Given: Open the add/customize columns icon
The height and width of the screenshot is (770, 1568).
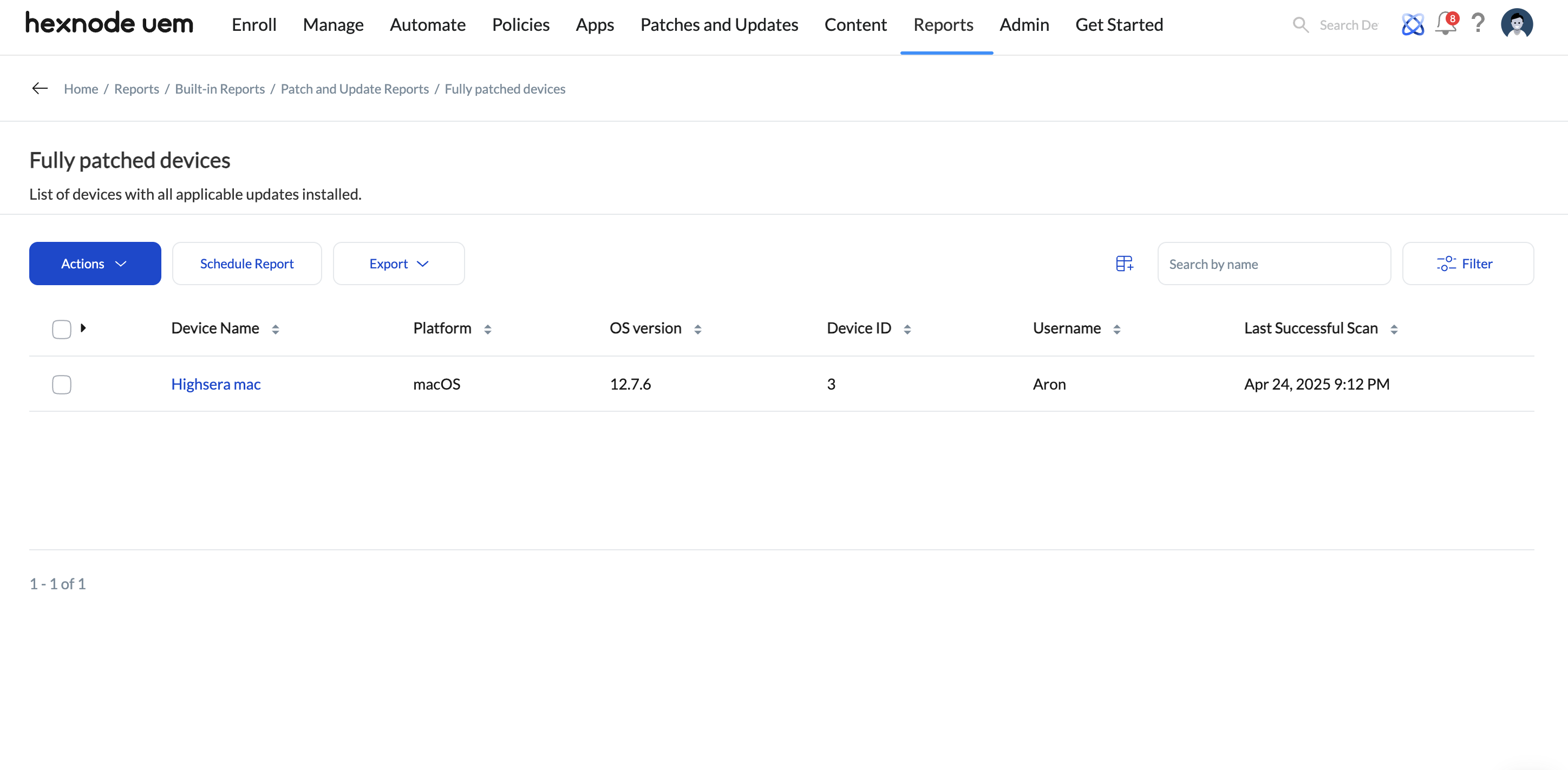Looking at the screenshot, I should [x=1124, y=264].
